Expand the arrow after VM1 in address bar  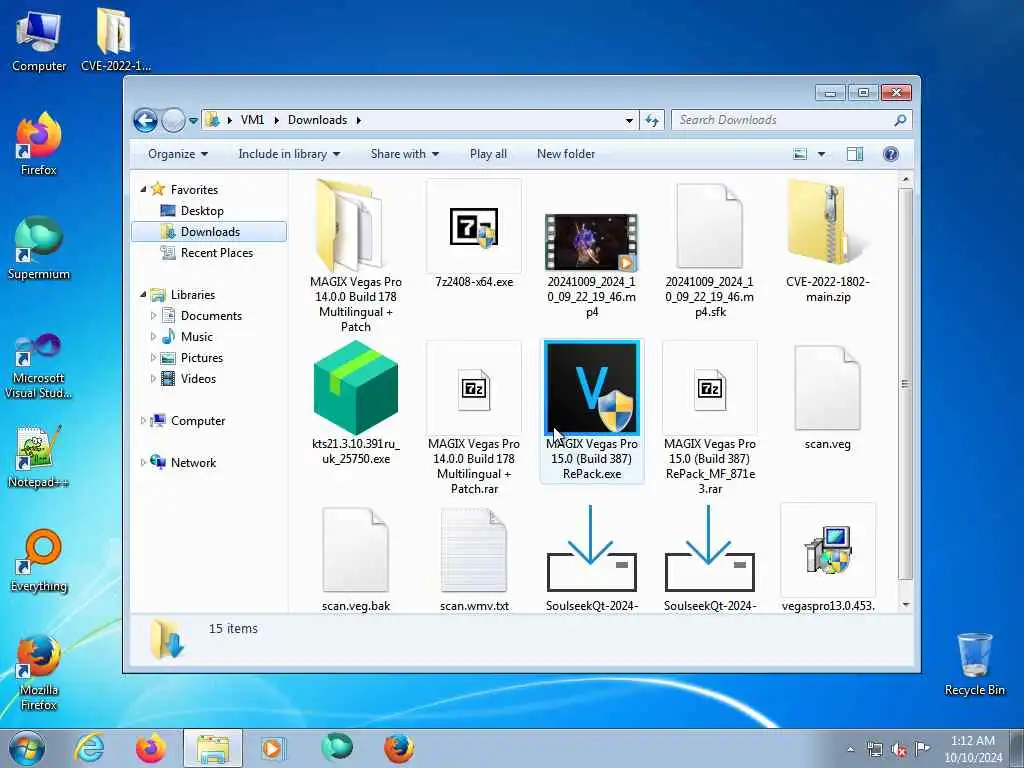tap(276, 120)
